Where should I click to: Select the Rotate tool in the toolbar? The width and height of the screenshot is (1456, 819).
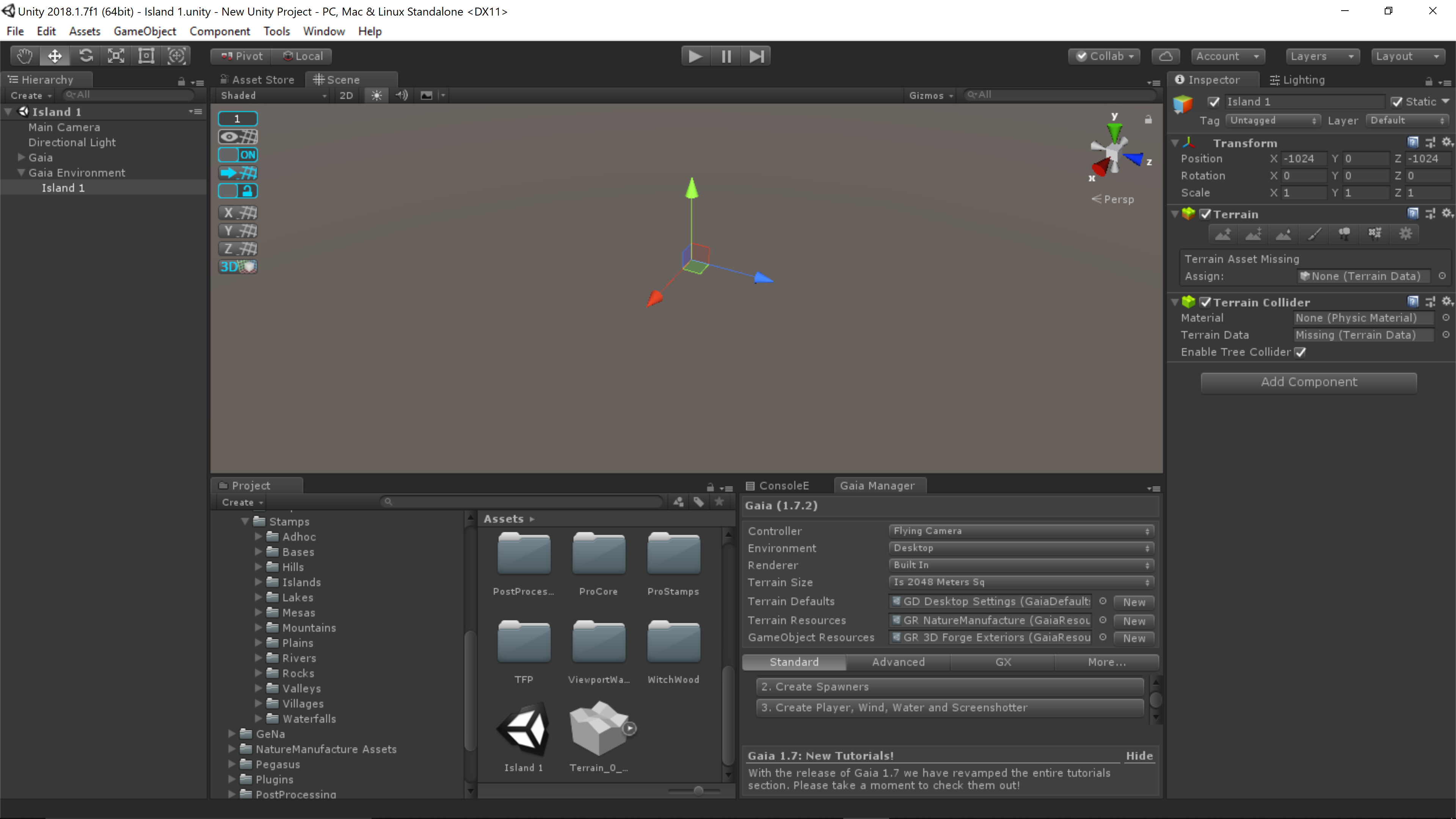coord(85,55)
